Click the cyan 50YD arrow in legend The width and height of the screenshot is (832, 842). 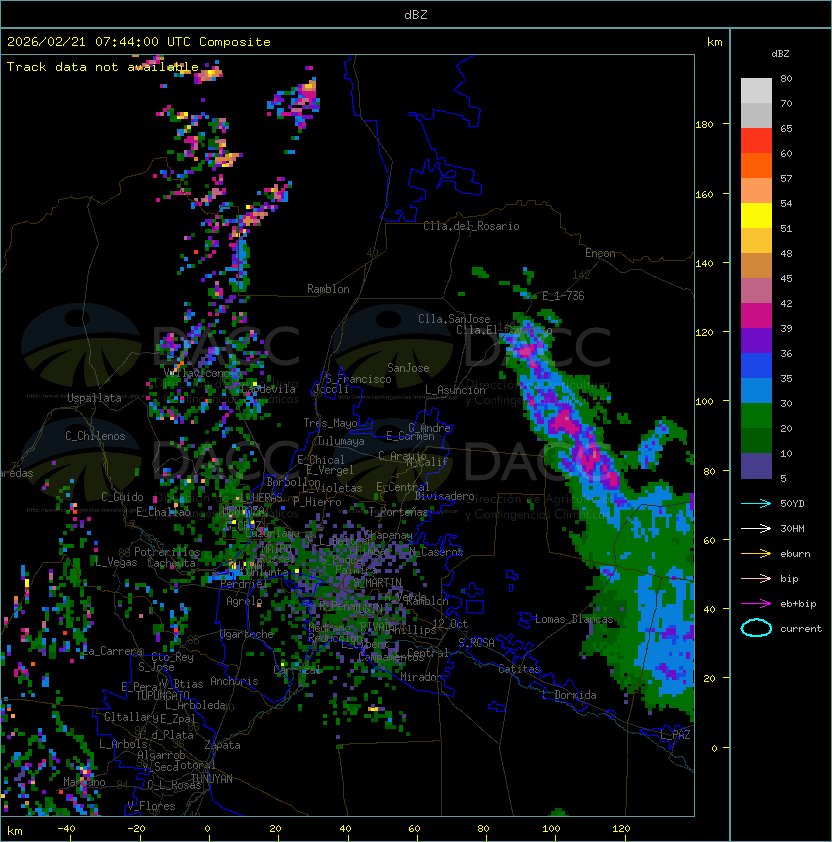tap(756, 503)
